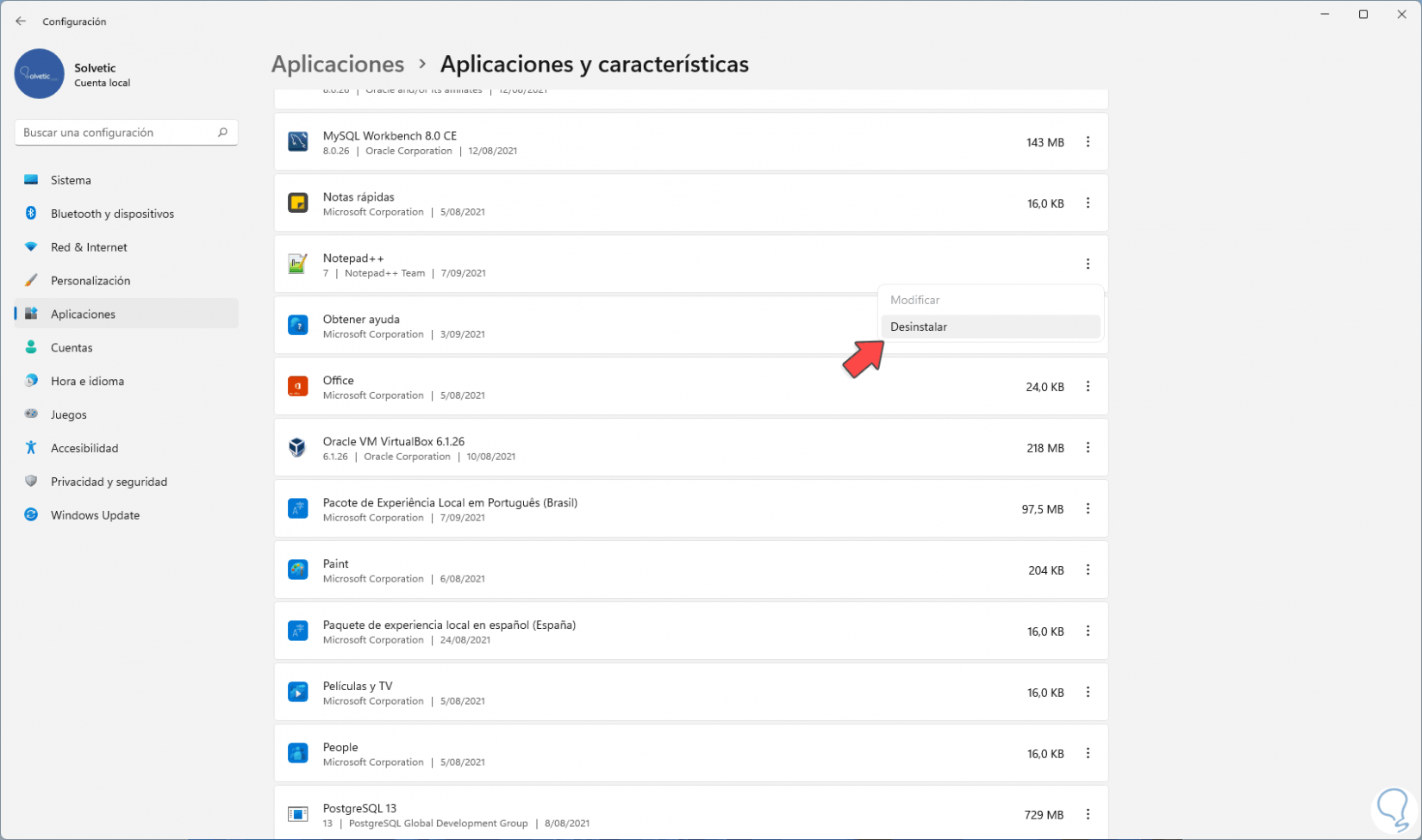Open options menu for People
The width and height of the screenshot is (1422, 840).
pos(1088,754)
